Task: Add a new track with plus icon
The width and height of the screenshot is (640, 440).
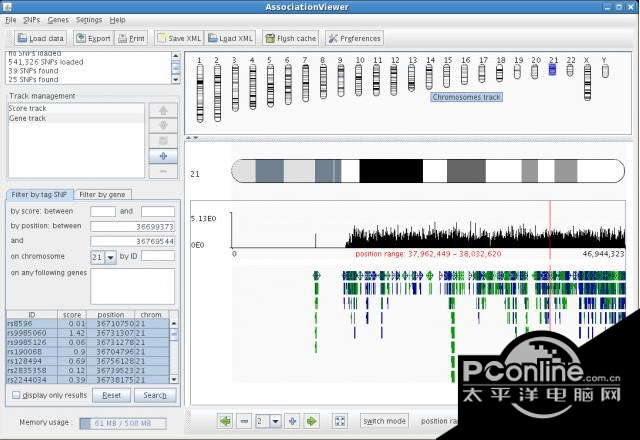Action: click(163, 156)
